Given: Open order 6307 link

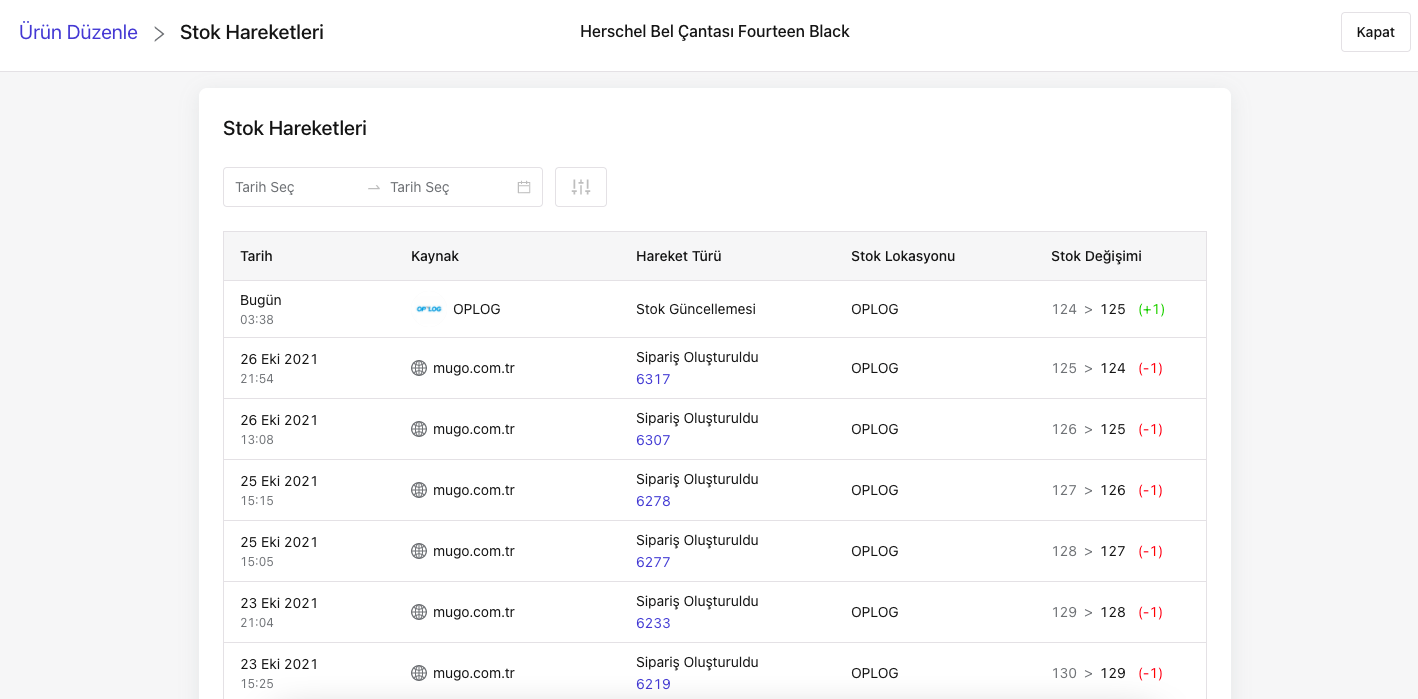Looking at the screenshot, I should [653, 440].
